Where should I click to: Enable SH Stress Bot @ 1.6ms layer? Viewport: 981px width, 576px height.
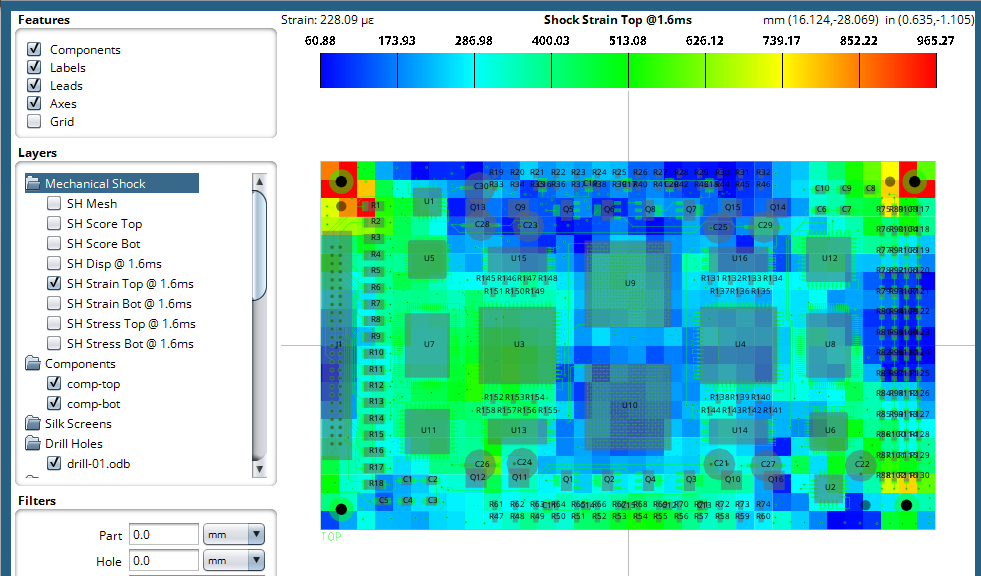point(54,343)
